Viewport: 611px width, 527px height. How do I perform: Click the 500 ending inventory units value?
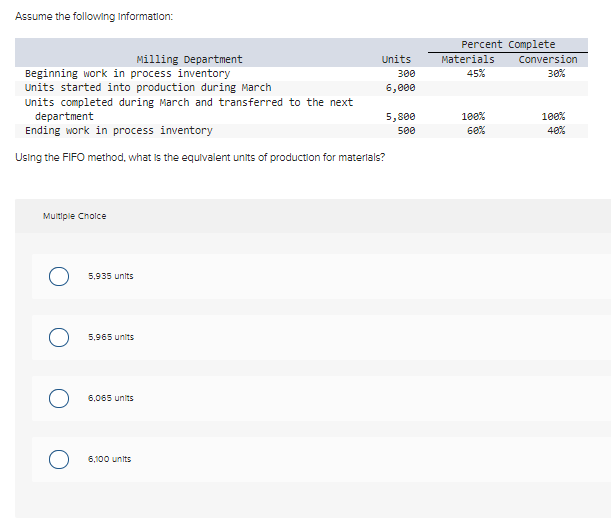pyautogui.click(x=406, y=130)
